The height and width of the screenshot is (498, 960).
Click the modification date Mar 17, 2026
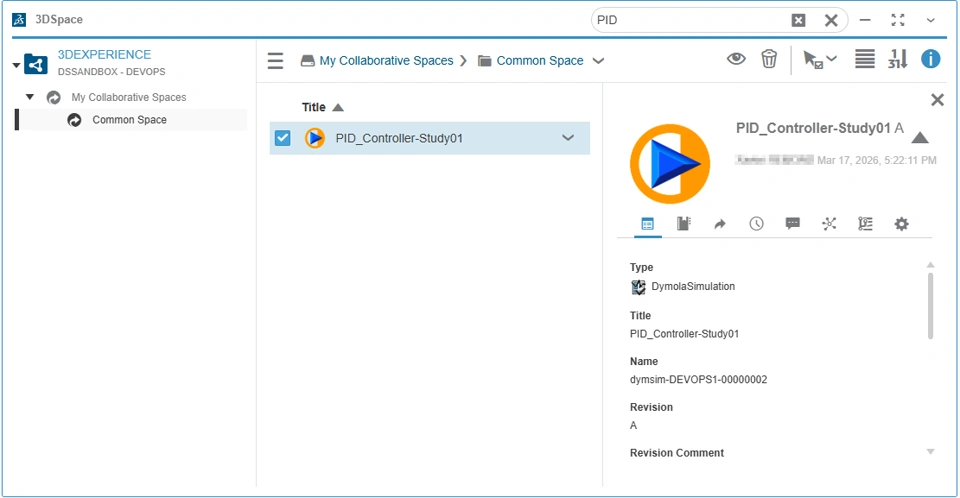(877, 160)
